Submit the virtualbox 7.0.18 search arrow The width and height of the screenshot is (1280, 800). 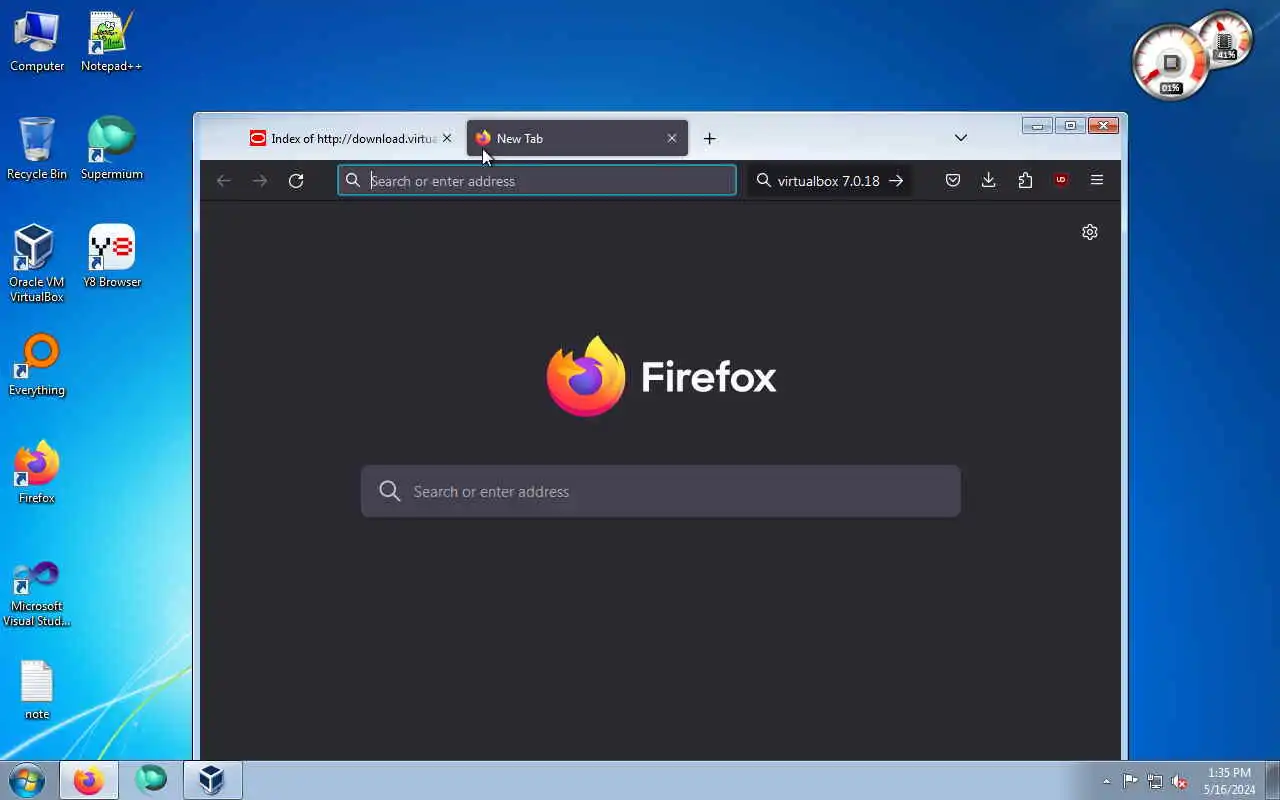[896, 180]
